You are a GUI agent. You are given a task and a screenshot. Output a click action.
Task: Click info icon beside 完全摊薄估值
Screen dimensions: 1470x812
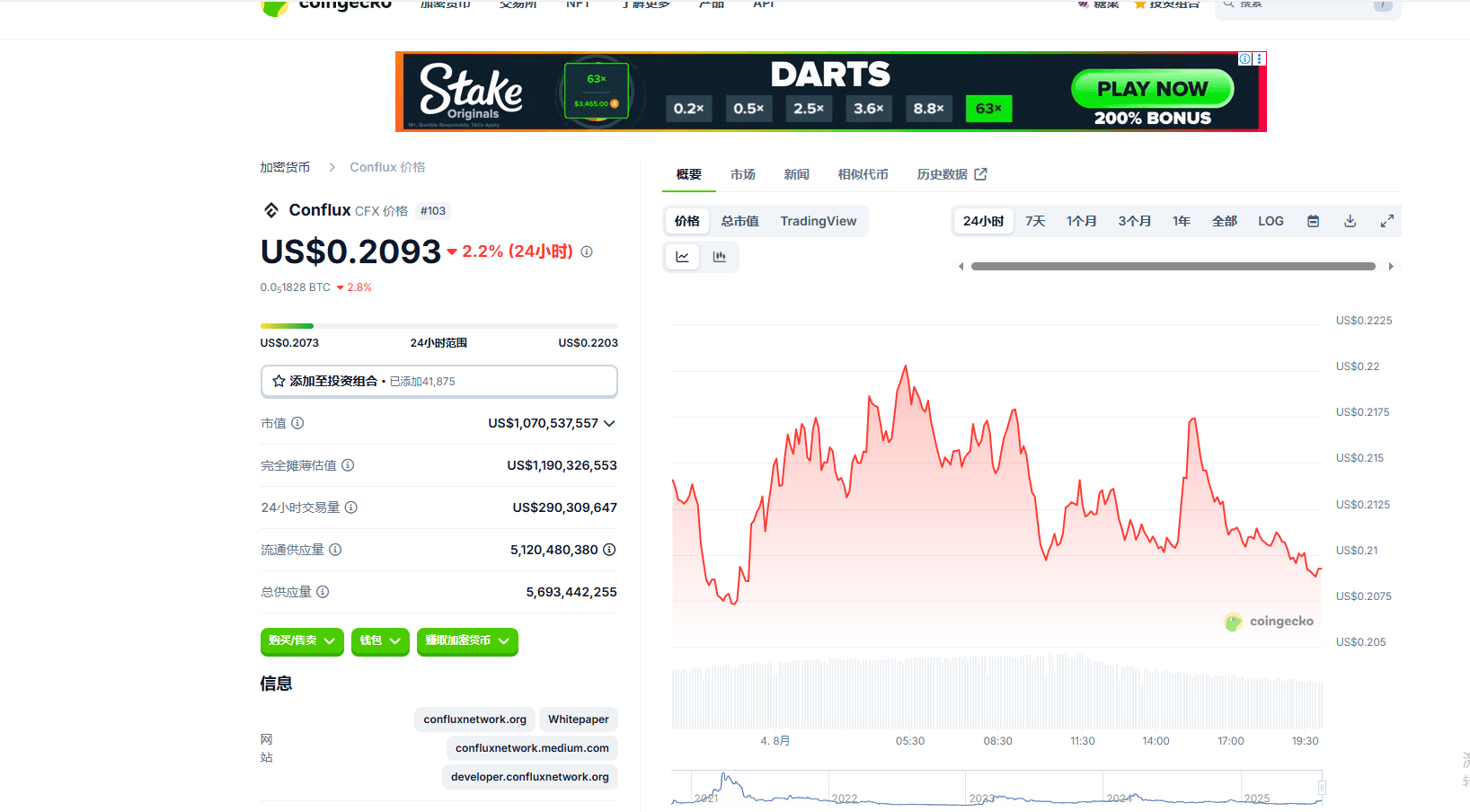(348, 465)
